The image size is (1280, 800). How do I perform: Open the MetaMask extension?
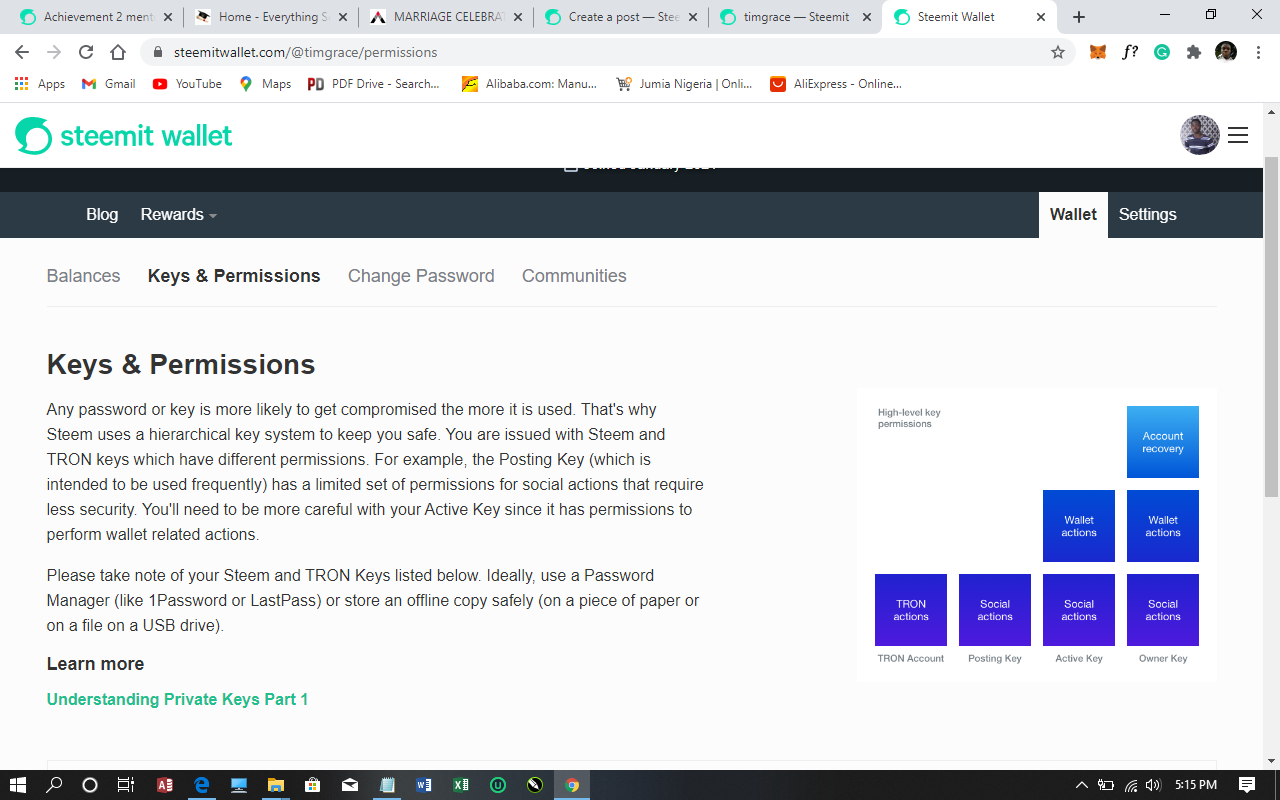1097,51
